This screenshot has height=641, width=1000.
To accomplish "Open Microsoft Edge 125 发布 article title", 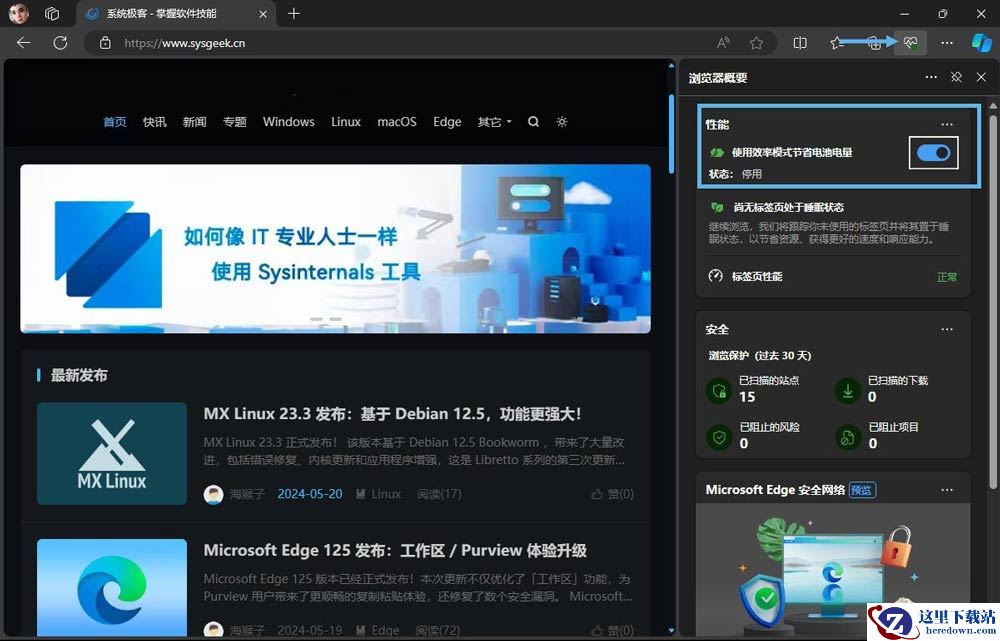I will (395, 550).
